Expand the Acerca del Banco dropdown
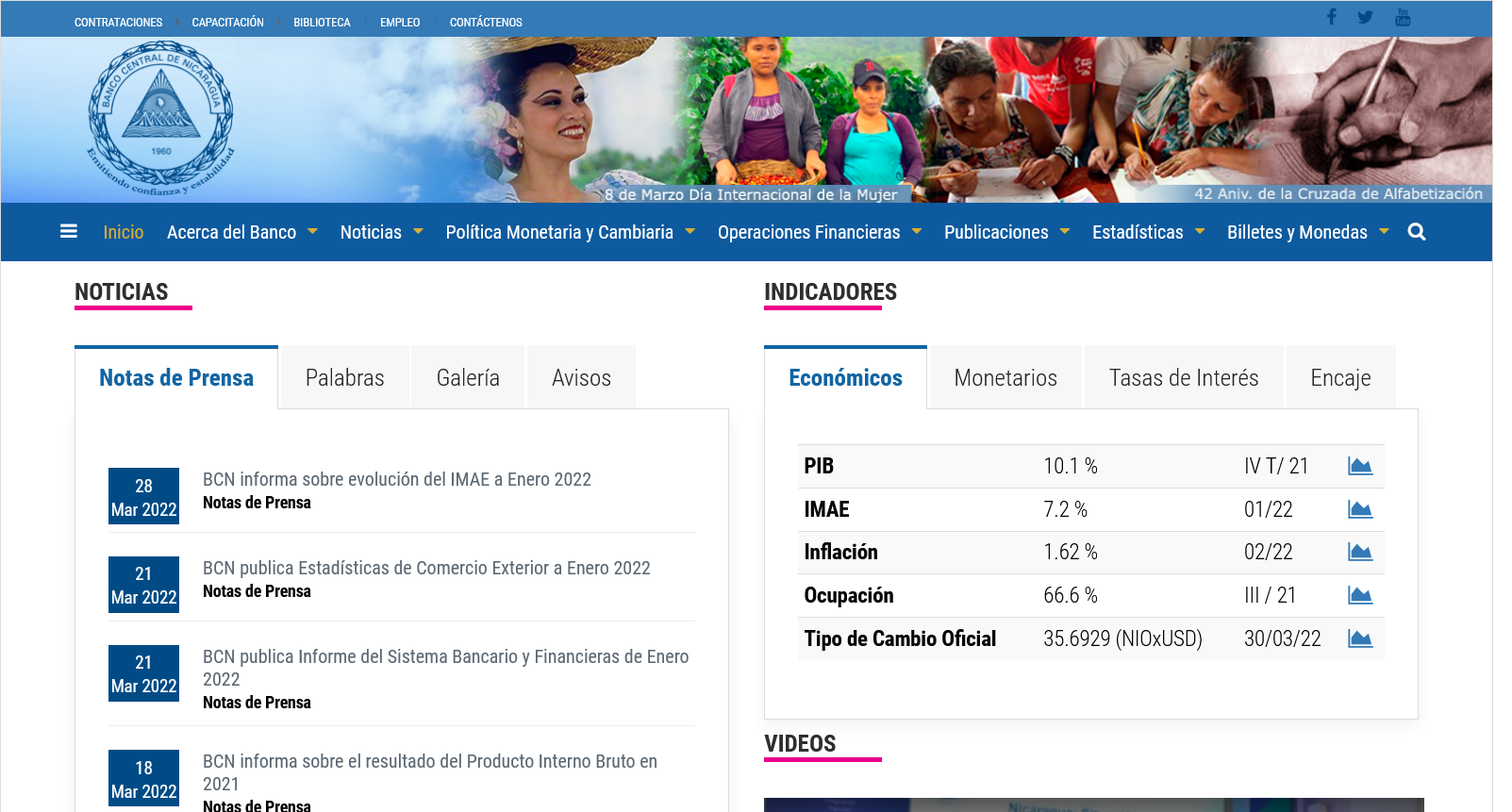This screenshot has width=1512, height=812. click(241, 232)
